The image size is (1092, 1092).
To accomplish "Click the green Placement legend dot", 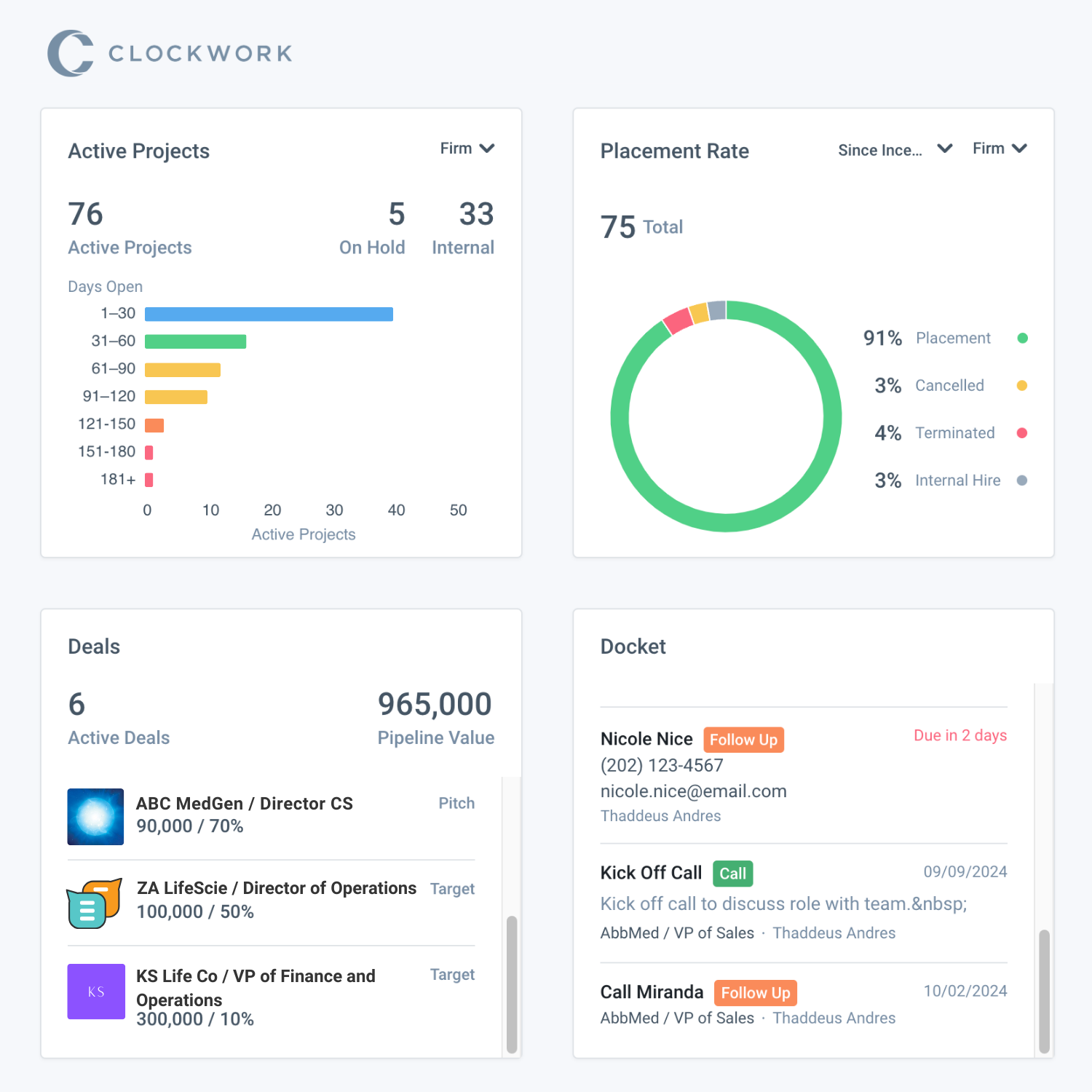I will (x=1023, y=338).
